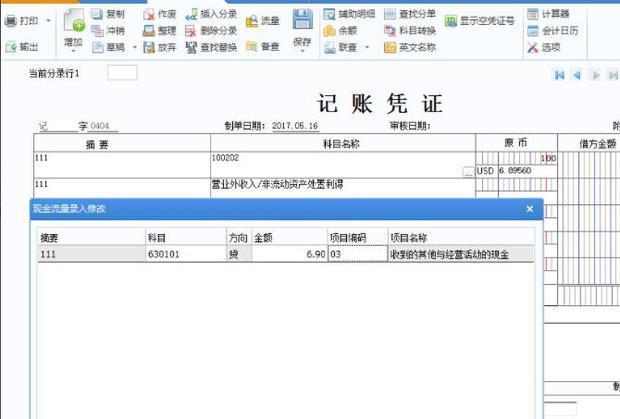This screenshot has width=620, height=419.
Task: Click the 当前分录行 input box
Action: point(122,73)
